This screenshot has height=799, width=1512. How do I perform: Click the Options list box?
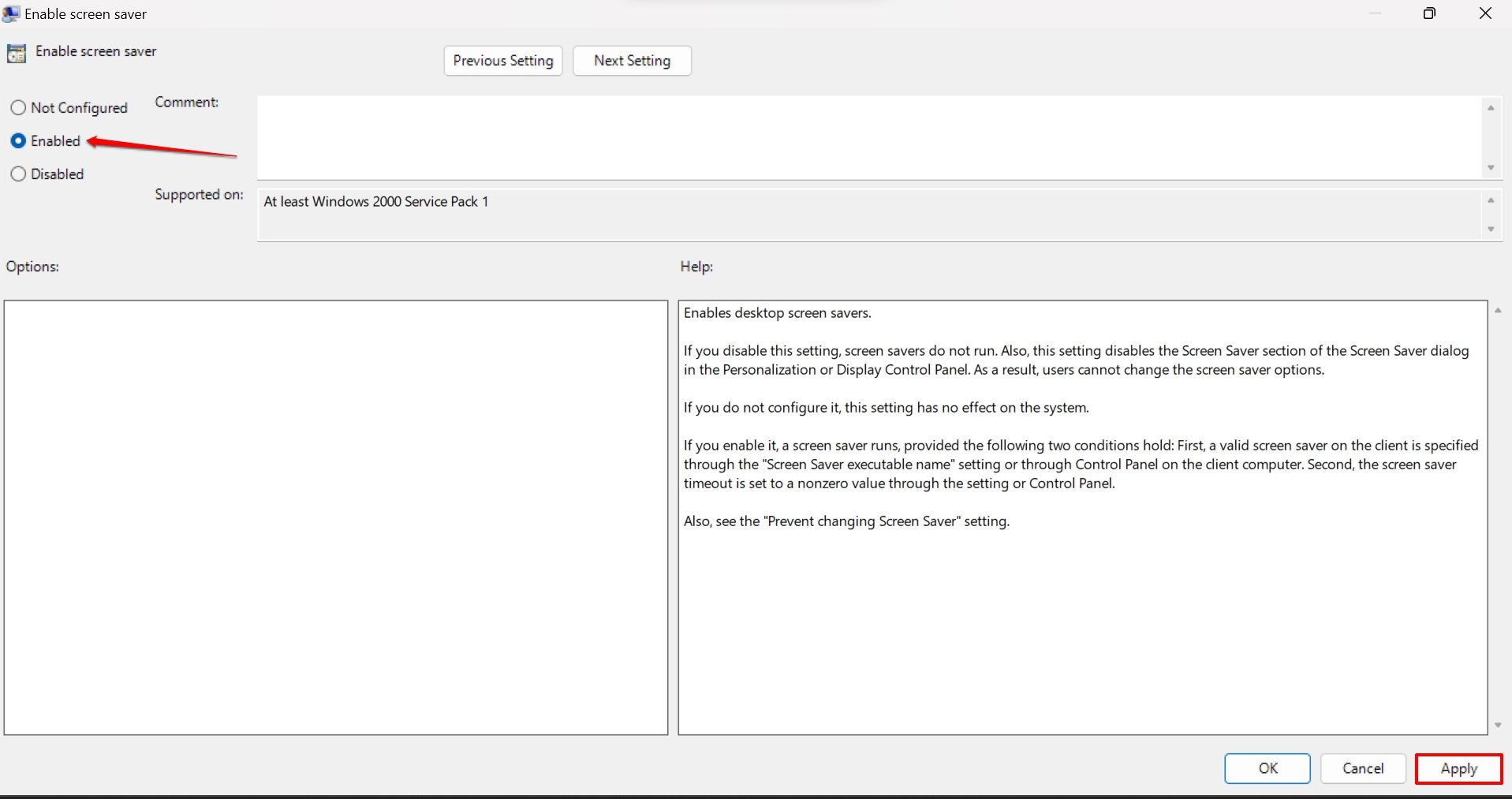click(336, 517)
